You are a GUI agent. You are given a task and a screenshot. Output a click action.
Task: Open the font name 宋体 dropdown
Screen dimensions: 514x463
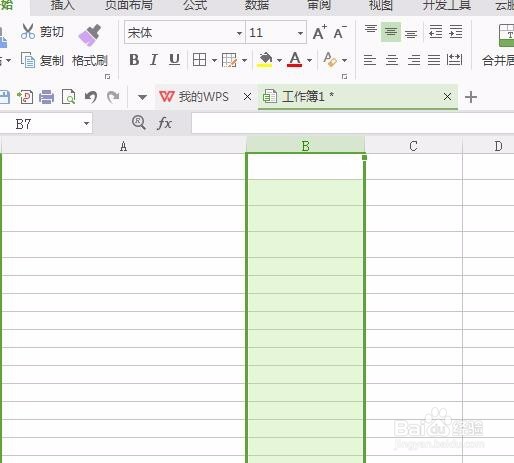pos(239,33)
